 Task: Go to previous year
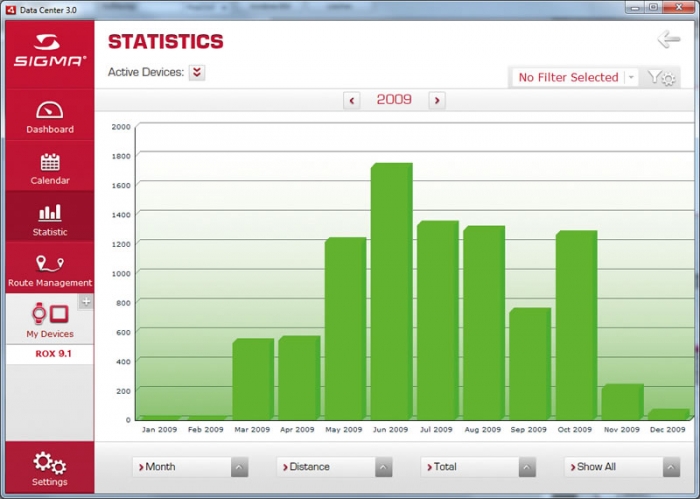(x=351, y=100)
